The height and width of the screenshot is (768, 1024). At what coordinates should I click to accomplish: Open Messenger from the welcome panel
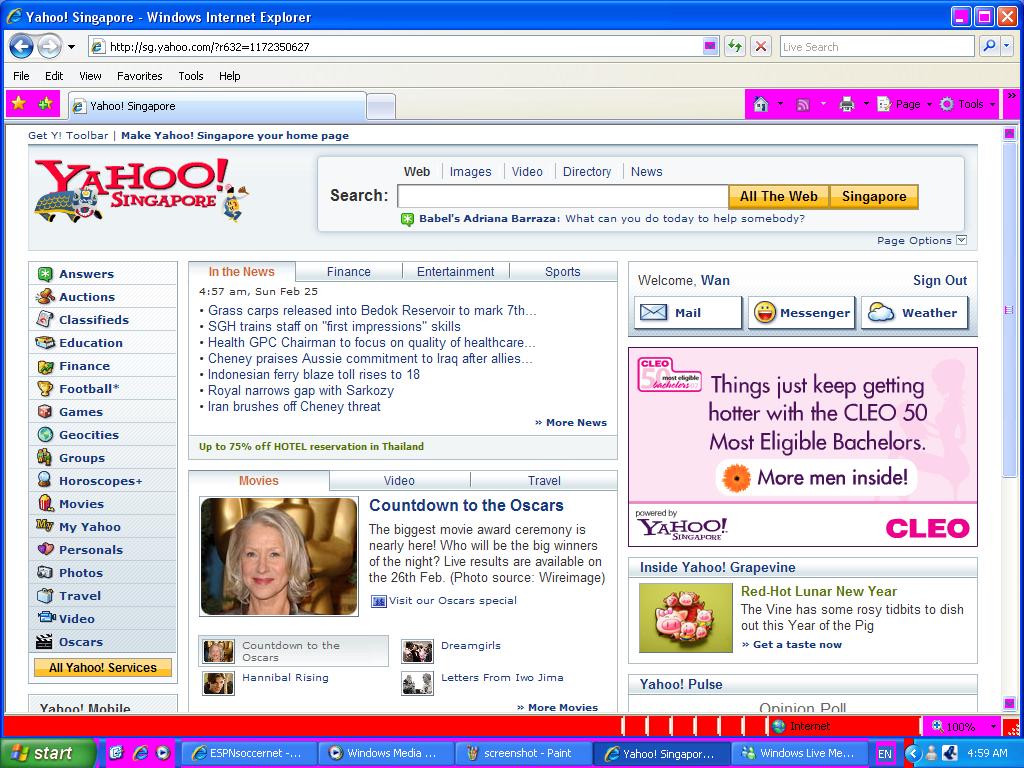tap(801, 313)
